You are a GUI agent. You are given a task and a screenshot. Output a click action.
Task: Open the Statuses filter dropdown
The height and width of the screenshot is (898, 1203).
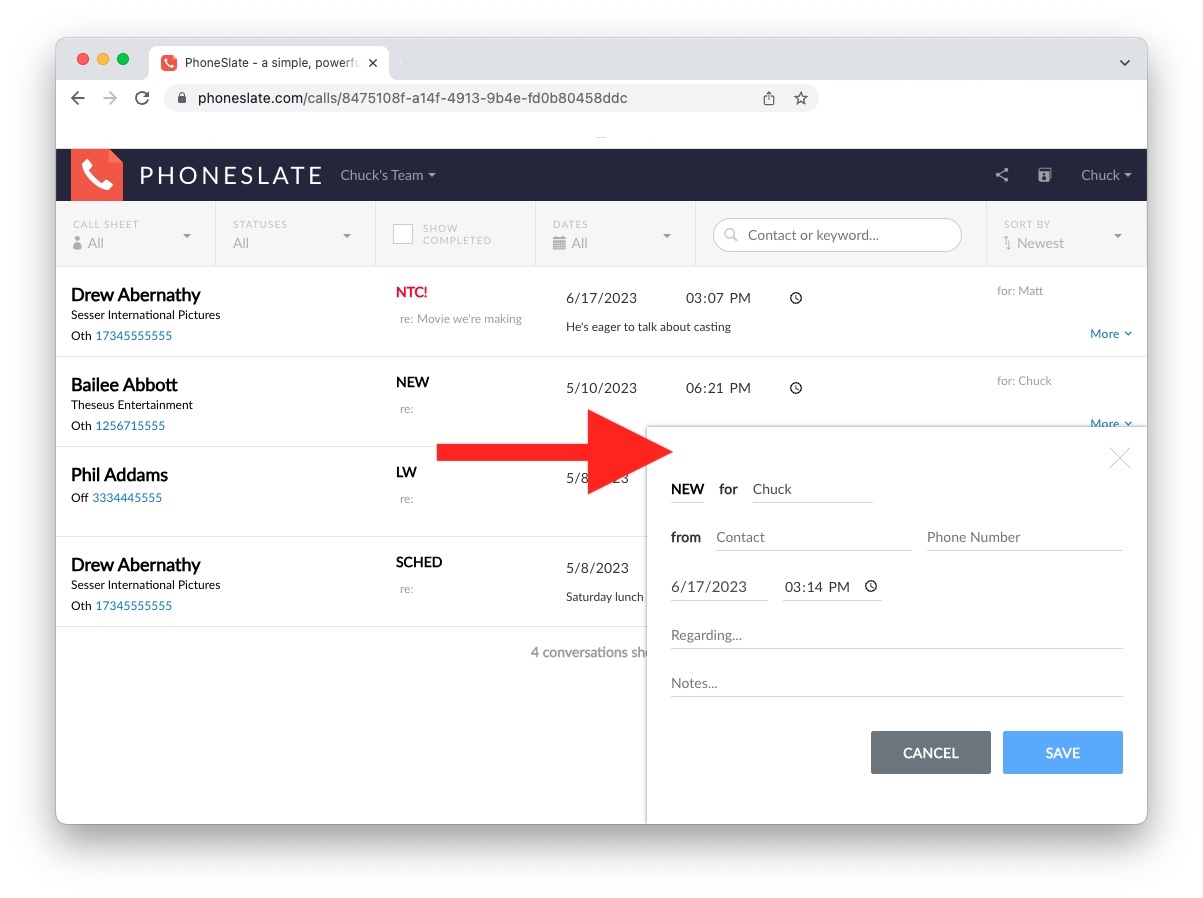[x=293, y=235]
